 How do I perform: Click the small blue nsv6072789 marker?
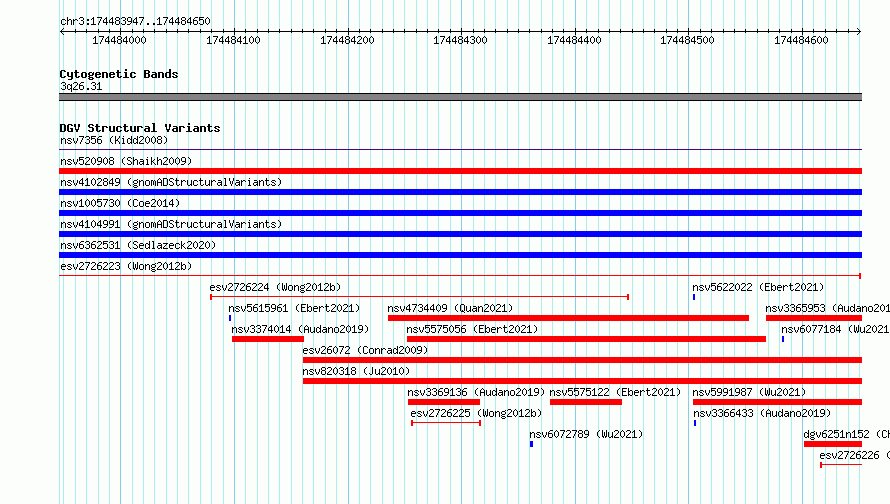coord(531,444)
